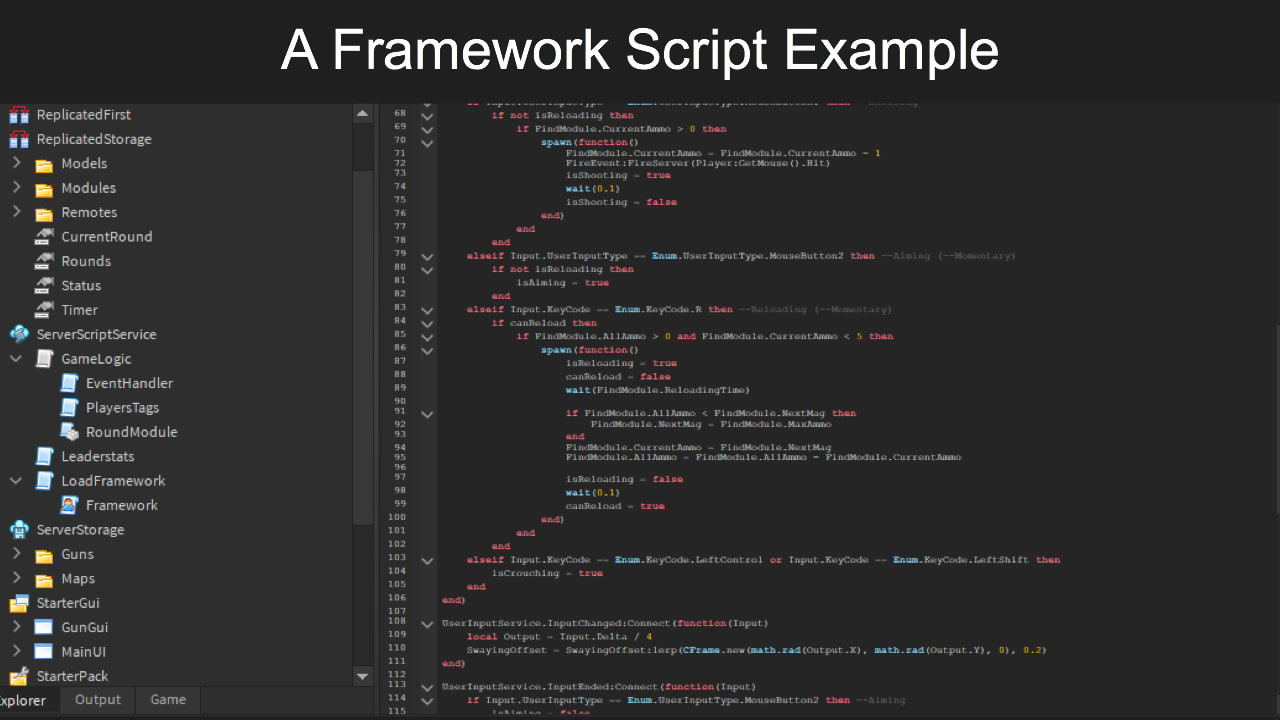The height and width of the screenshot is (720, 1280).
Task: Select the GameLogic script icon
Action: point(44,359)
